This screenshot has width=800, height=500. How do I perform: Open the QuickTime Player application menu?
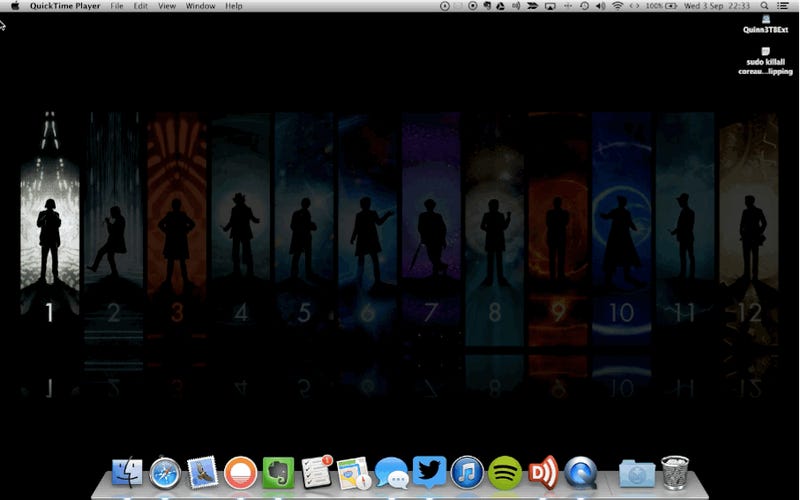tap(65, 6)
